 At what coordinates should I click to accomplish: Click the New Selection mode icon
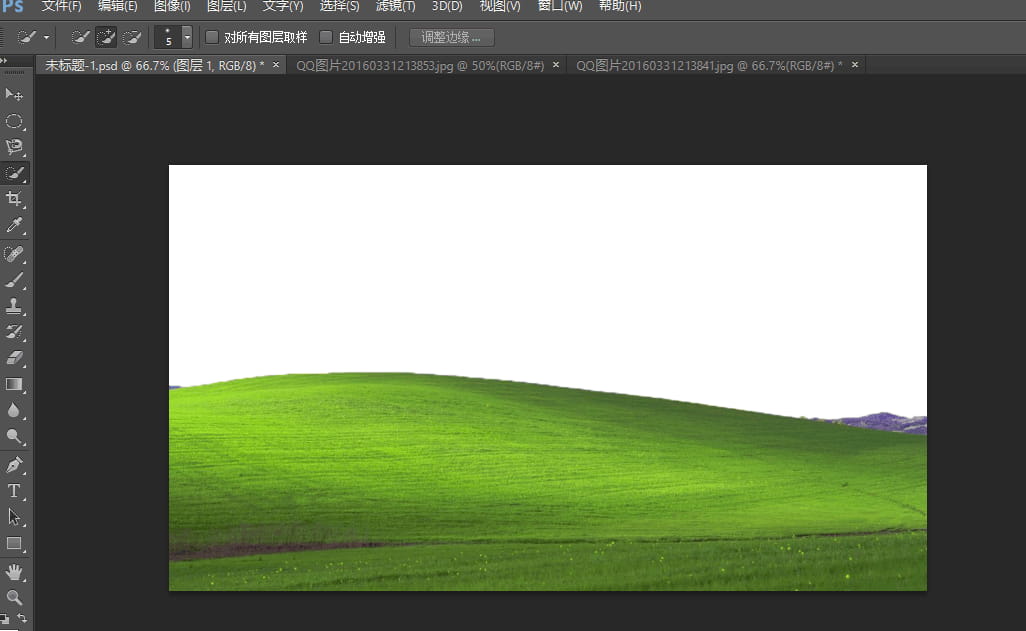point(80,37)
